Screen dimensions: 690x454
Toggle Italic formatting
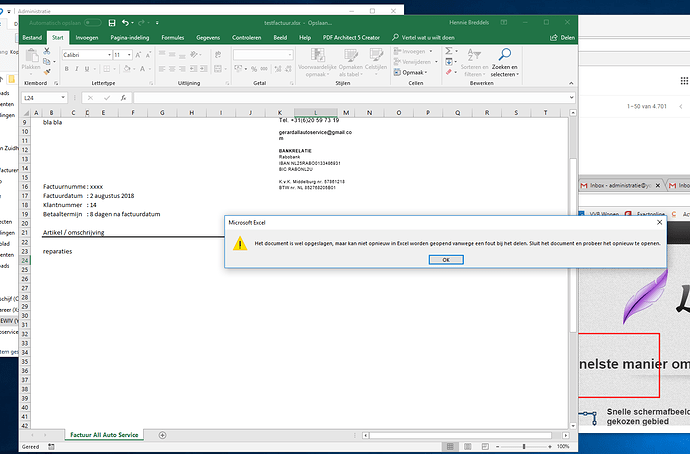[77, 69]
